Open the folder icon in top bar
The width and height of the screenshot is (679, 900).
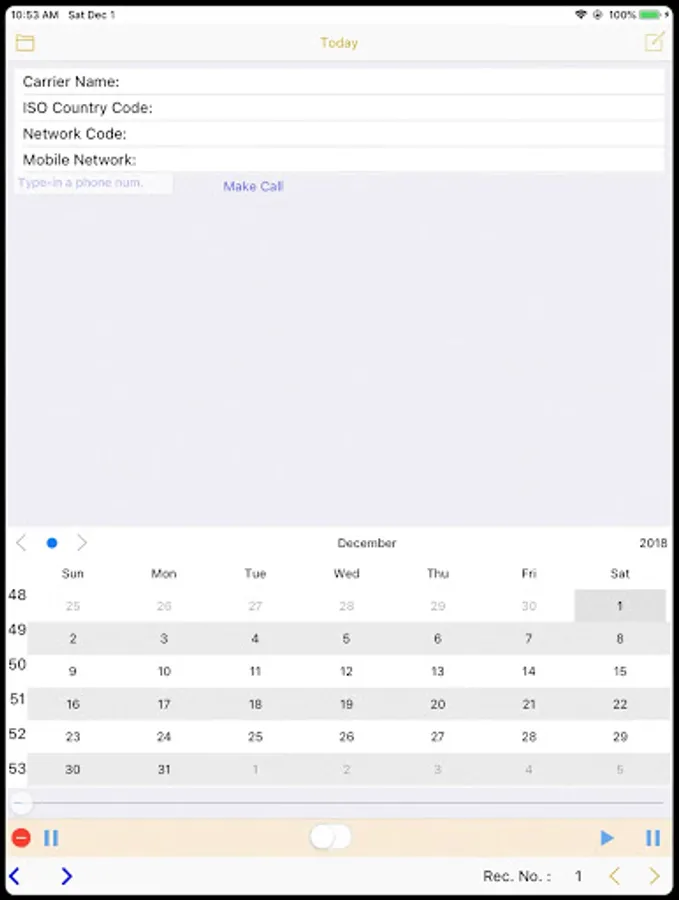pos(25,43)
